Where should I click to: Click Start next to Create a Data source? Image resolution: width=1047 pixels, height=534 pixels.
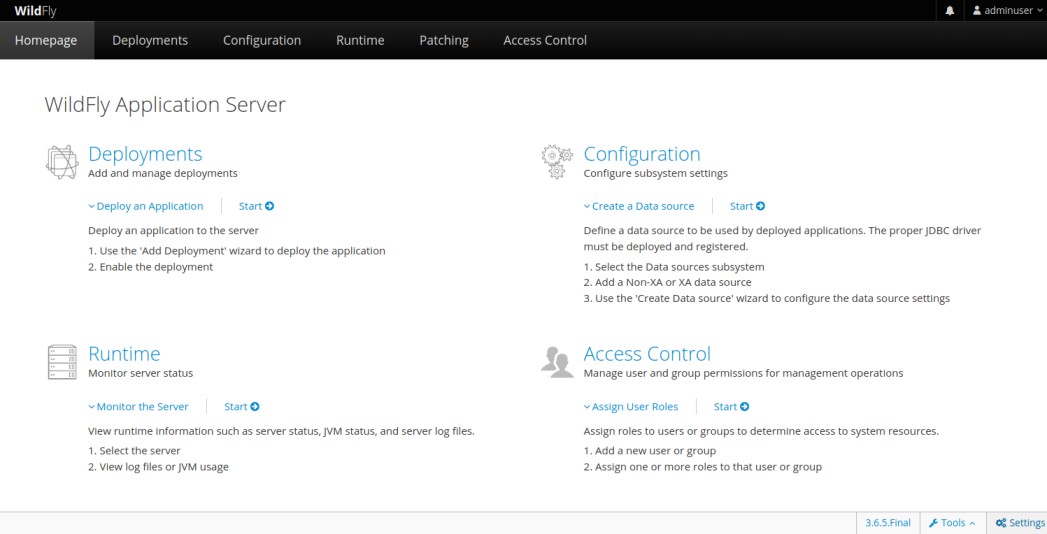point(747,206)
